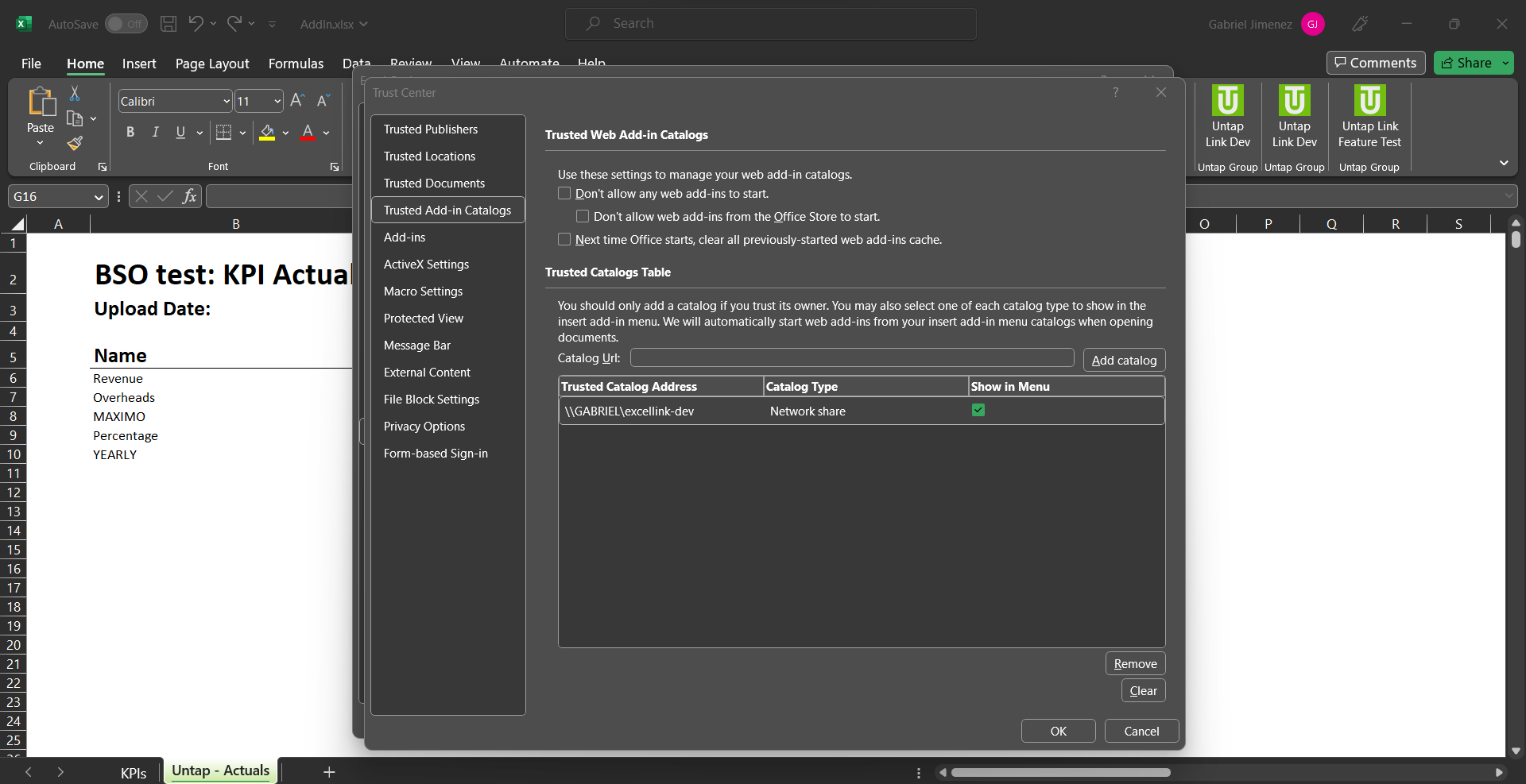Click the Redo arrow icon
Viewport: 1526px width, 784px height.
click(x=234, y=24)
